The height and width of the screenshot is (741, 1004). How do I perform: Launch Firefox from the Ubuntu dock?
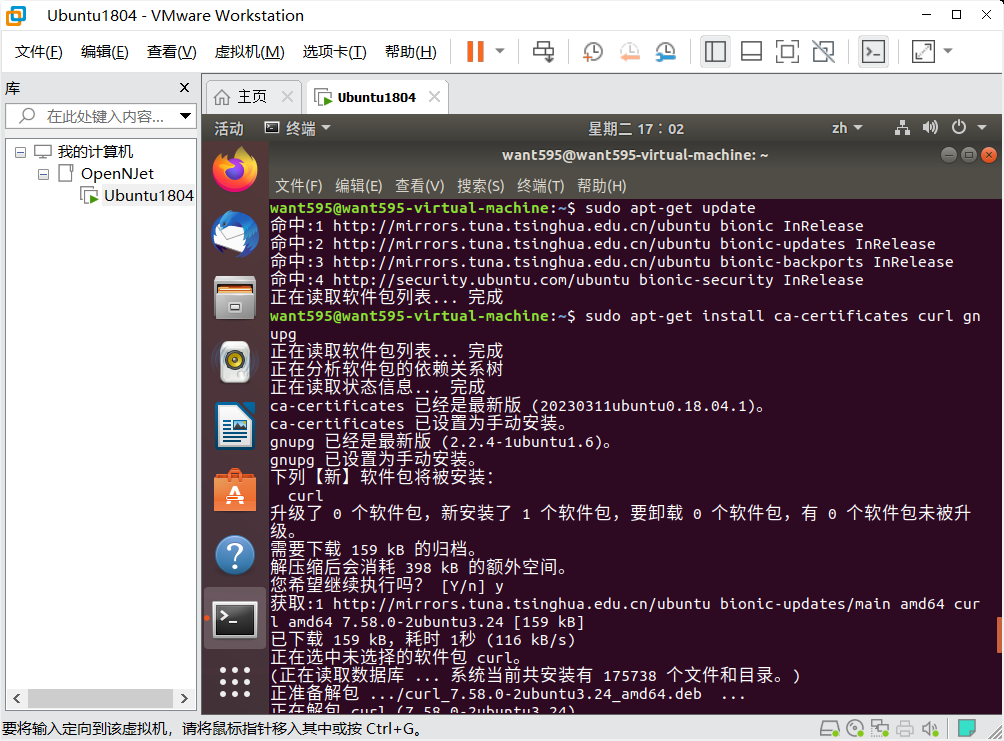(235, 170)
